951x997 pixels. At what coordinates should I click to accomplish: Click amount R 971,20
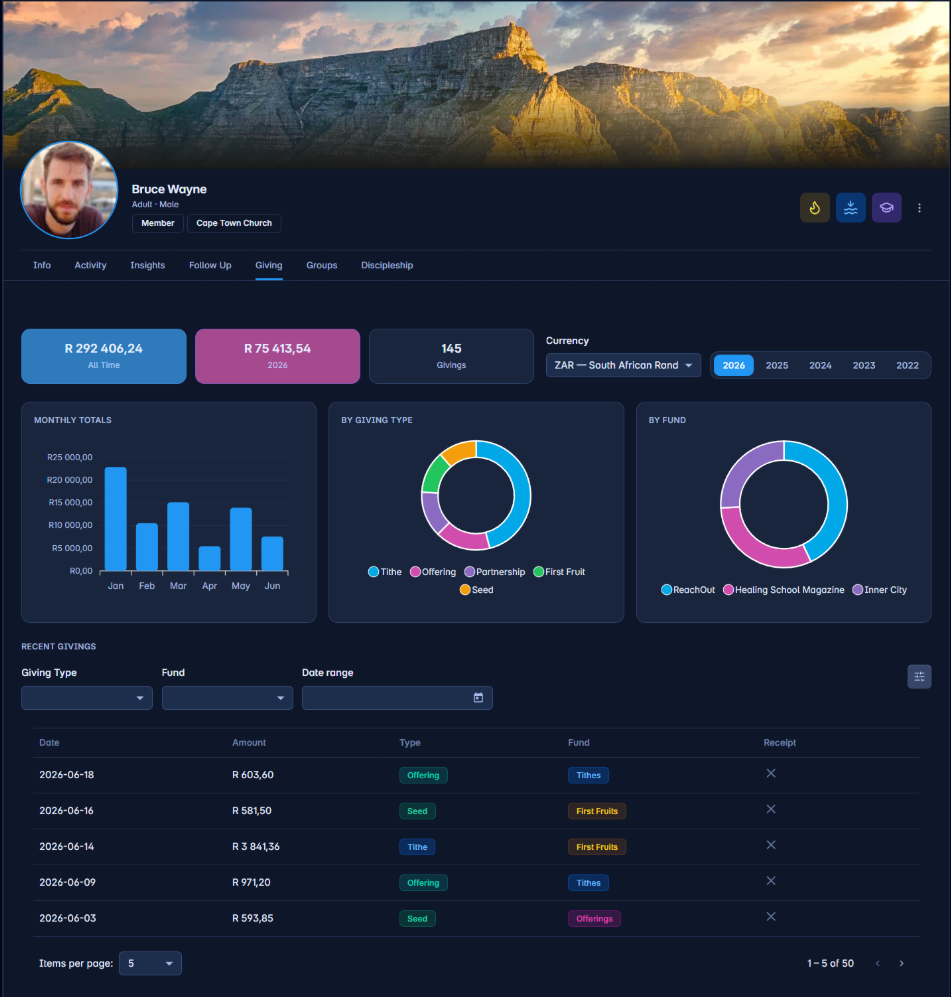click(251, 882)
